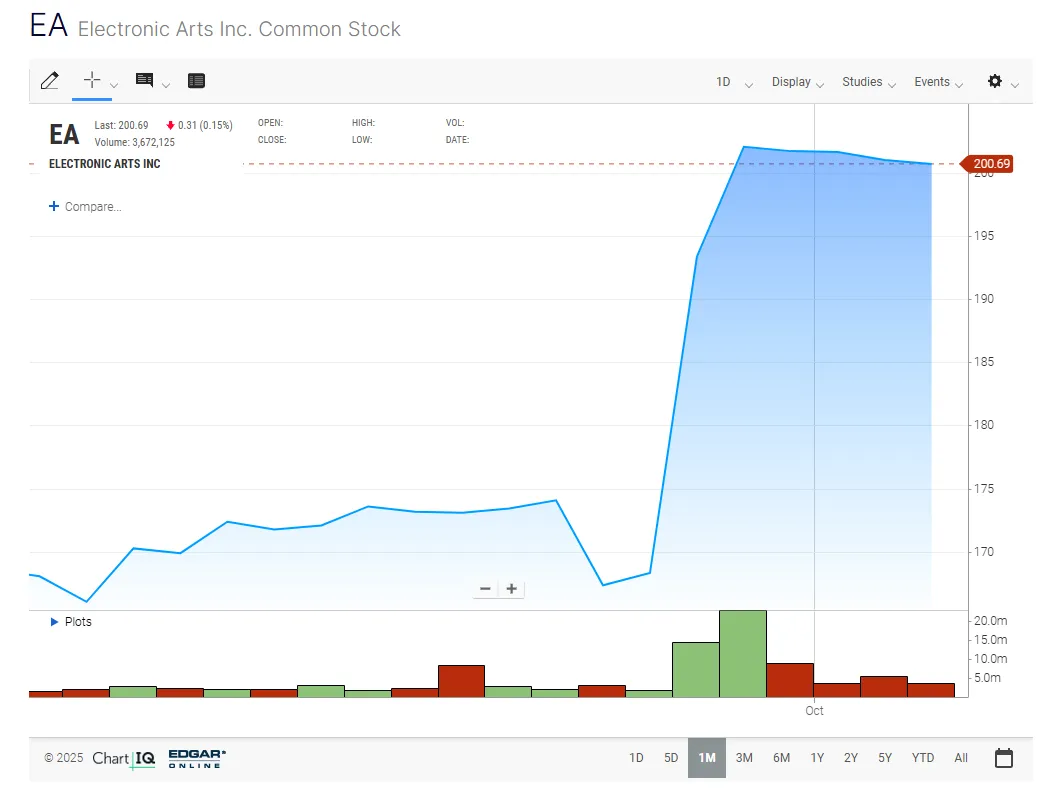Expand the settings gear dropdown arrow
This screenshot has width=1061, height=792.
[1014, 85]
